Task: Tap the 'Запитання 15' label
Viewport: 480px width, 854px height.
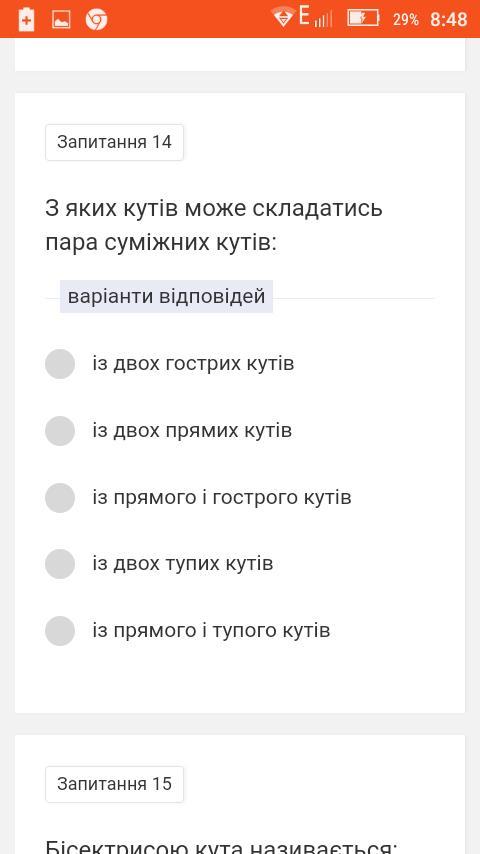Action: (x=114, y=784)
